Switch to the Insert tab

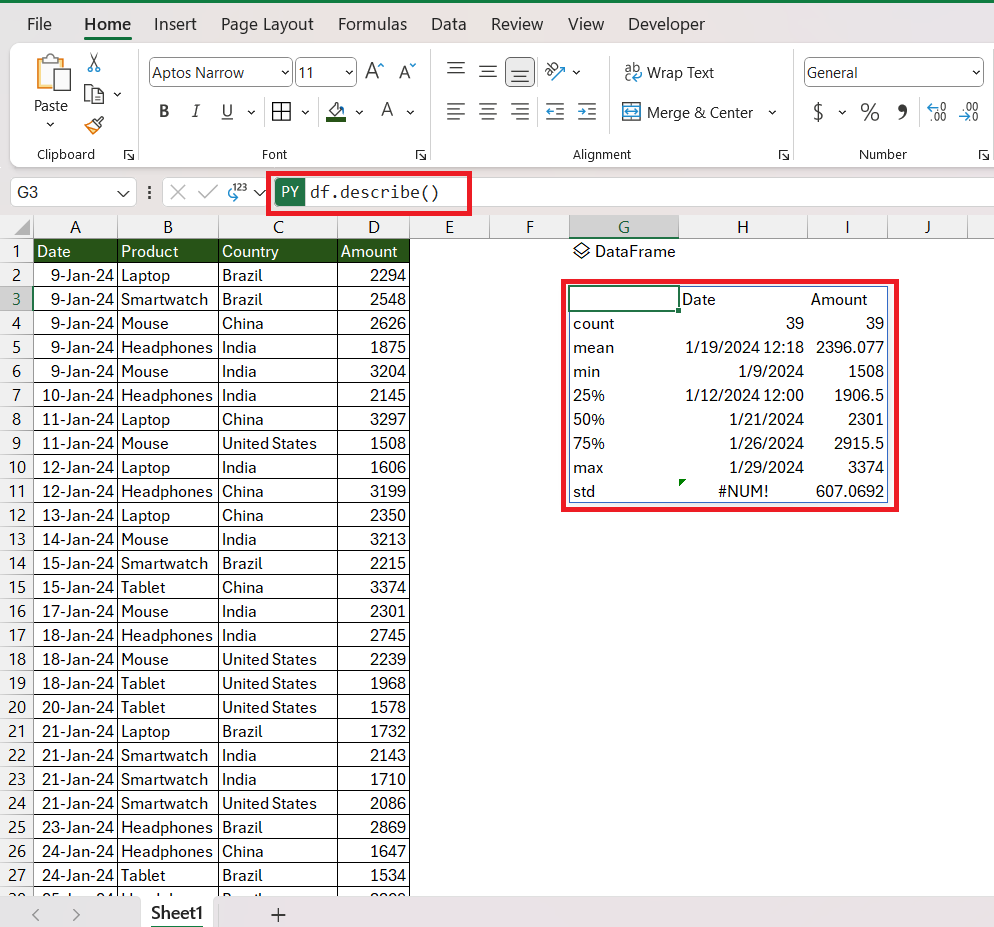[175, 24]
